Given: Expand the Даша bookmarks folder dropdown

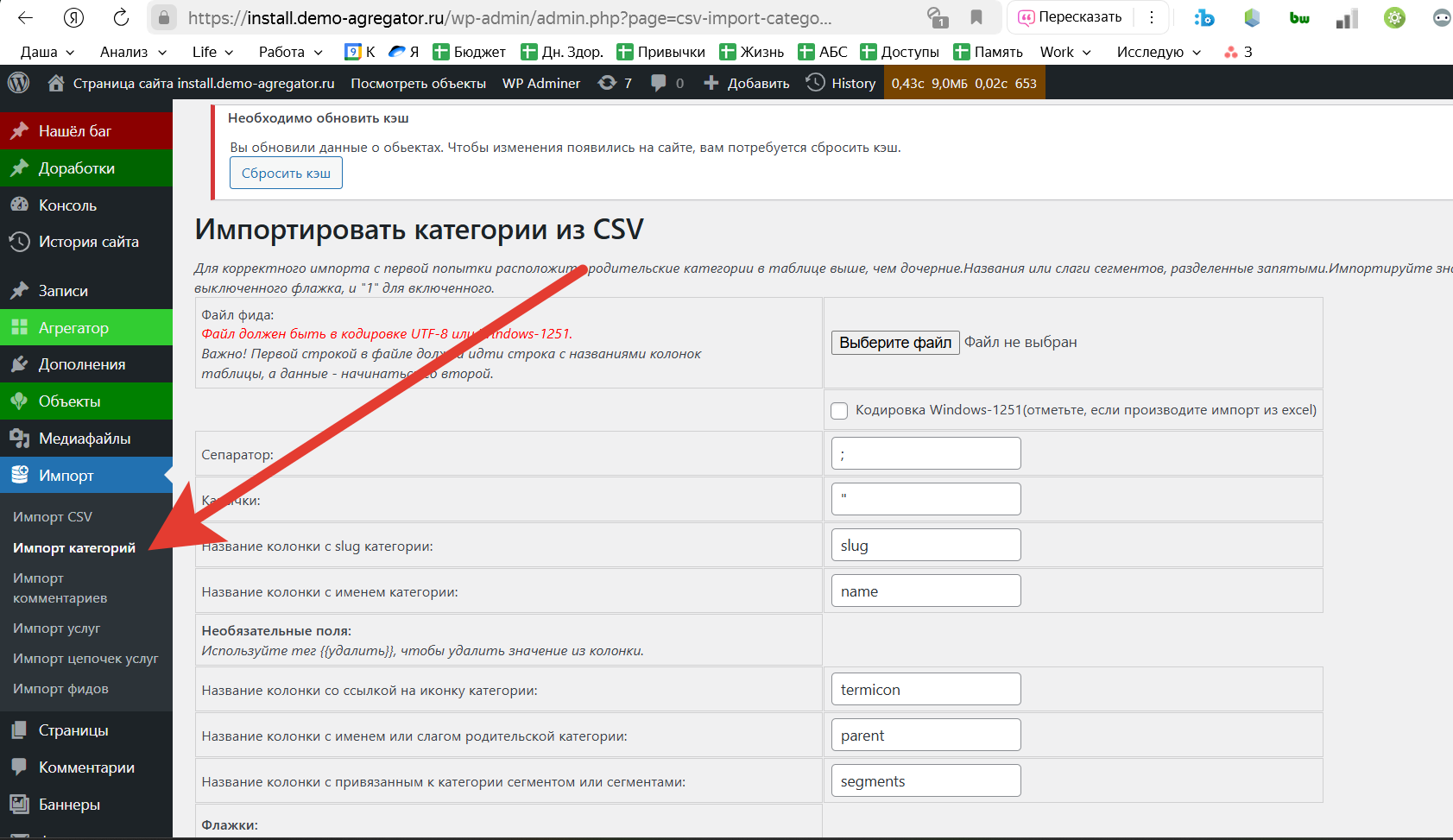Looking at the screenshot, I should tap(47, 52).
